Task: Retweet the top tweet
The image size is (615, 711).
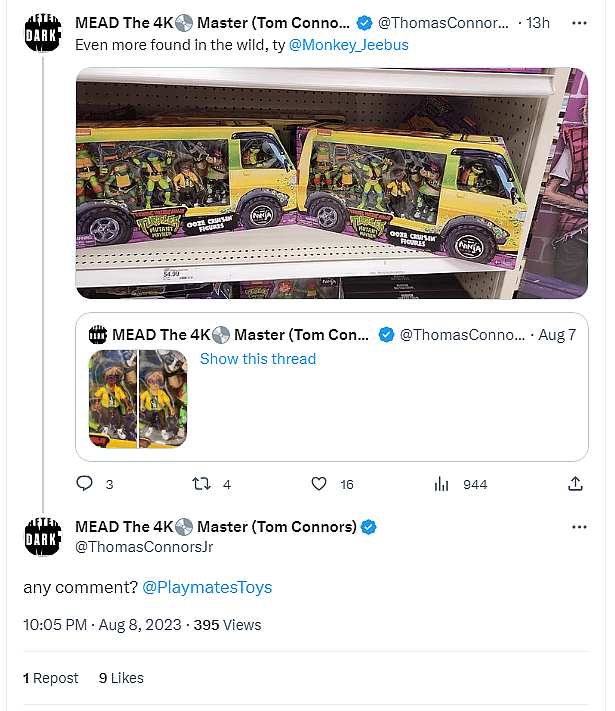Action: tap(201, 484)
